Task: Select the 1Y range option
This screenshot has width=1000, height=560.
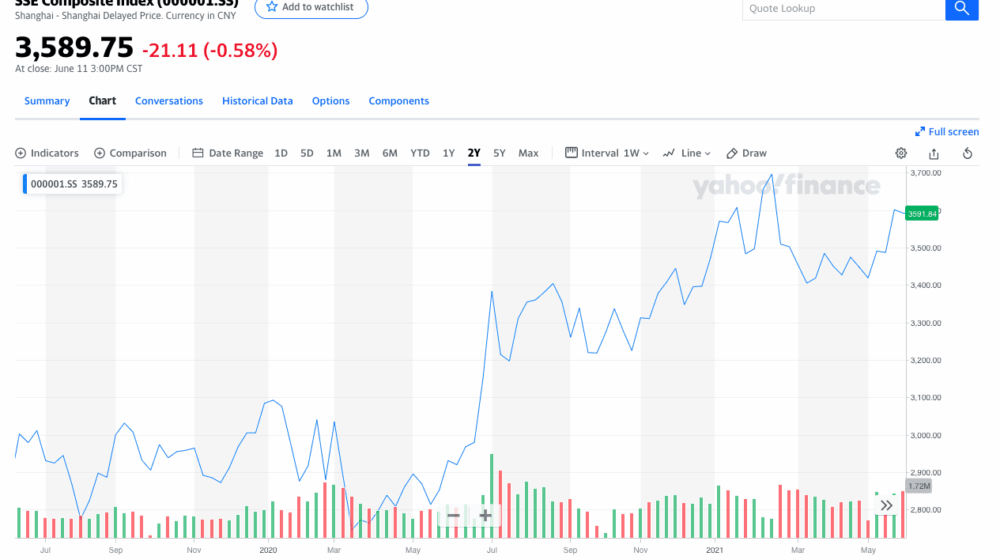Action: tap(448, 153)
